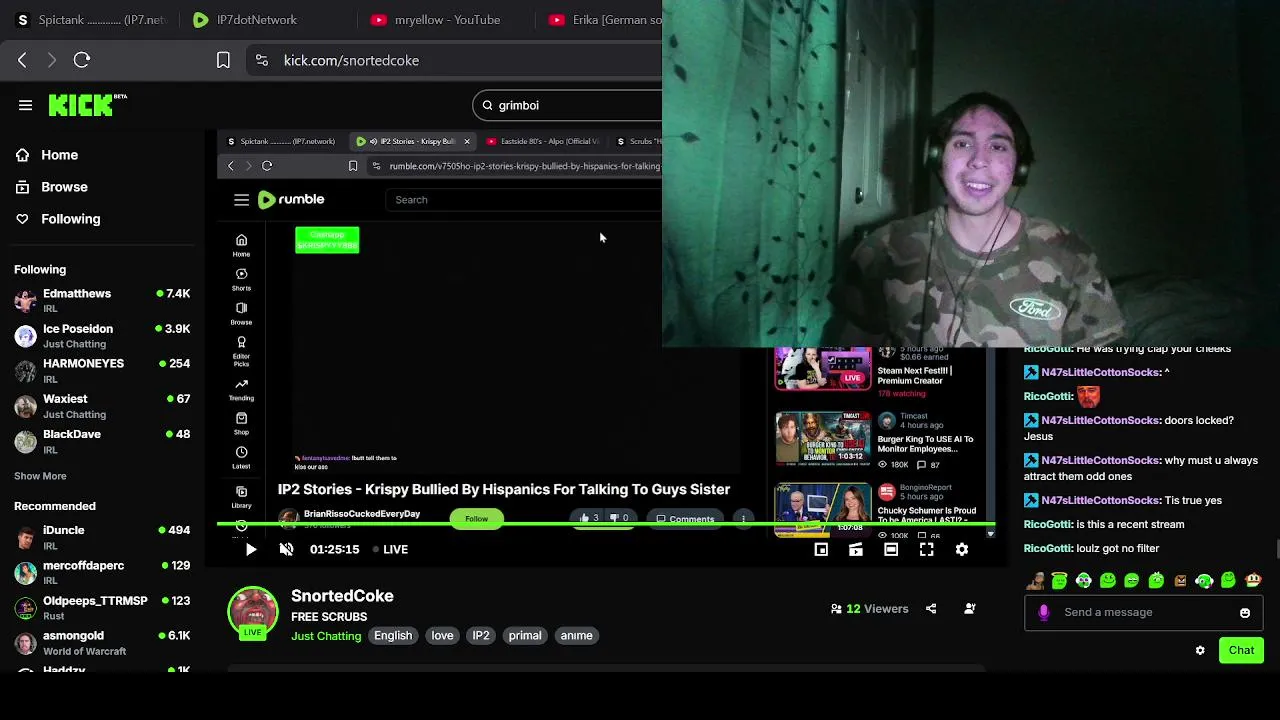Open the BlackDave channel
The height and width of the screenshot is (720, 1280).
tap(102, 441)
